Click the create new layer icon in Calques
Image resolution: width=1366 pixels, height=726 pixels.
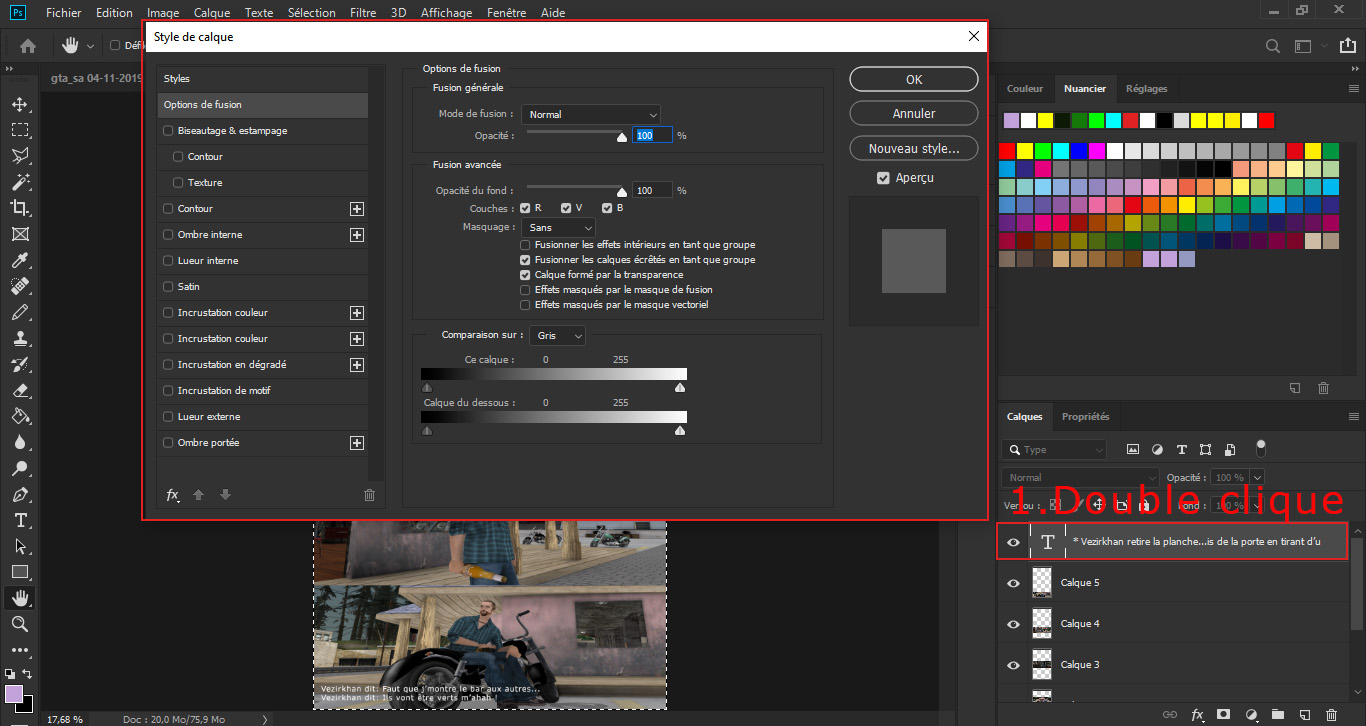(1304, 714)
